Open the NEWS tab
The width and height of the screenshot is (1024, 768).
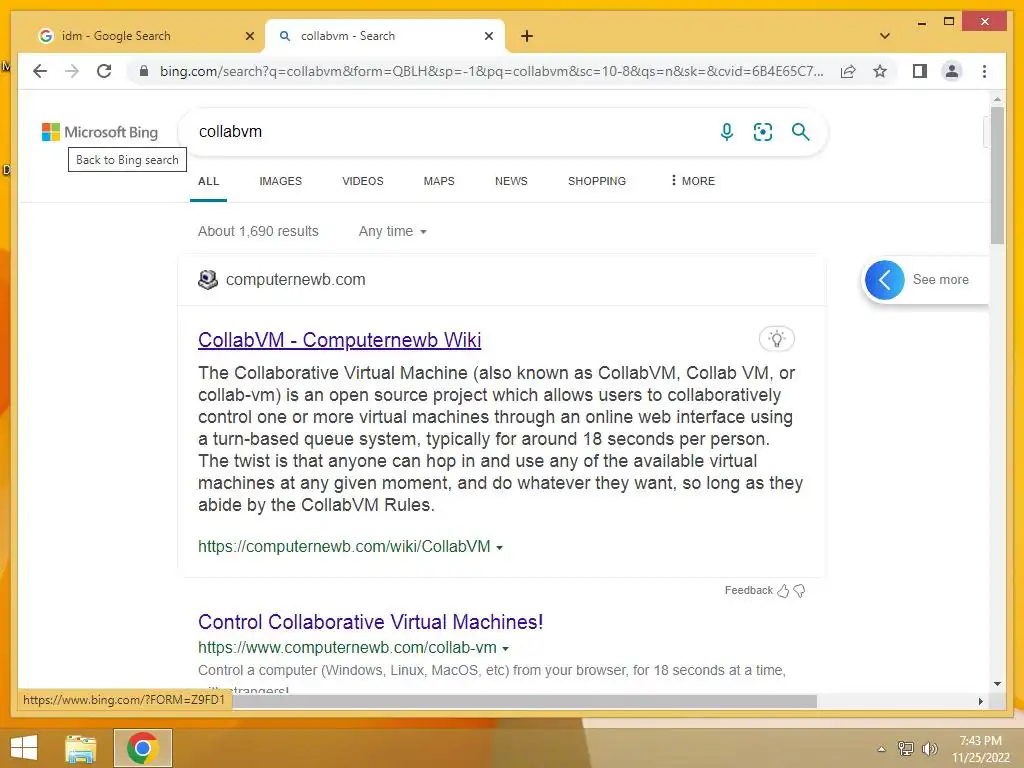click(511, 181)
